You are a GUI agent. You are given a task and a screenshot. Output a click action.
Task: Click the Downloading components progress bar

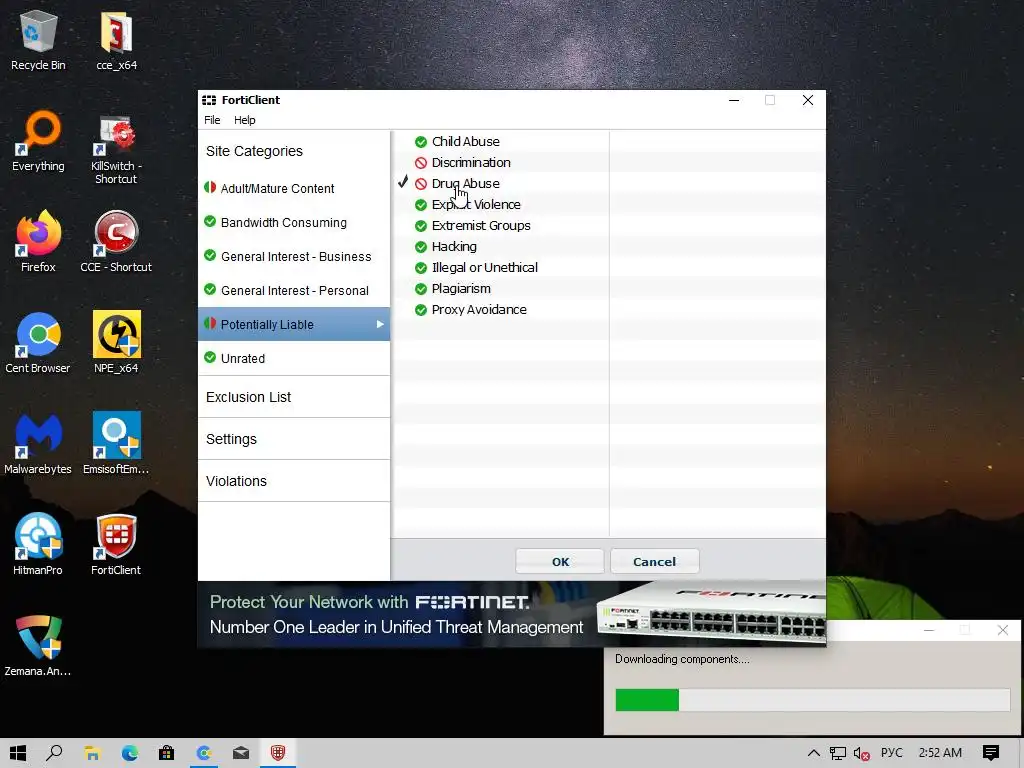pos(812,700)
